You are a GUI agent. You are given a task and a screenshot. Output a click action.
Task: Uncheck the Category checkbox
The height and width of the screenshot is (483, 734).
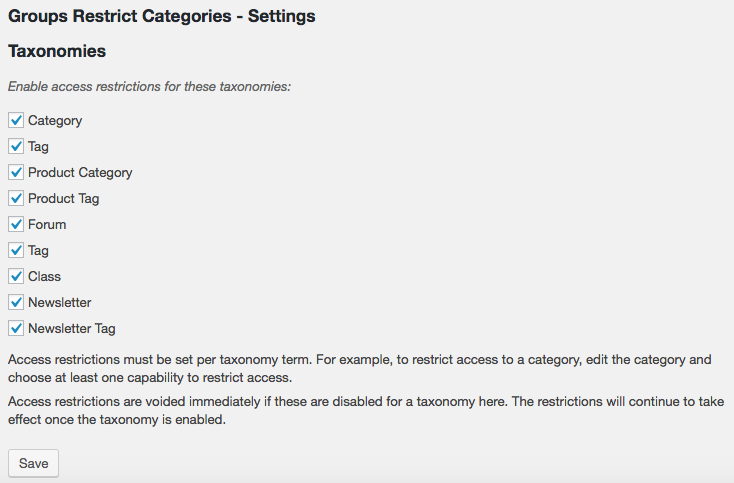(x=16, y=120)
